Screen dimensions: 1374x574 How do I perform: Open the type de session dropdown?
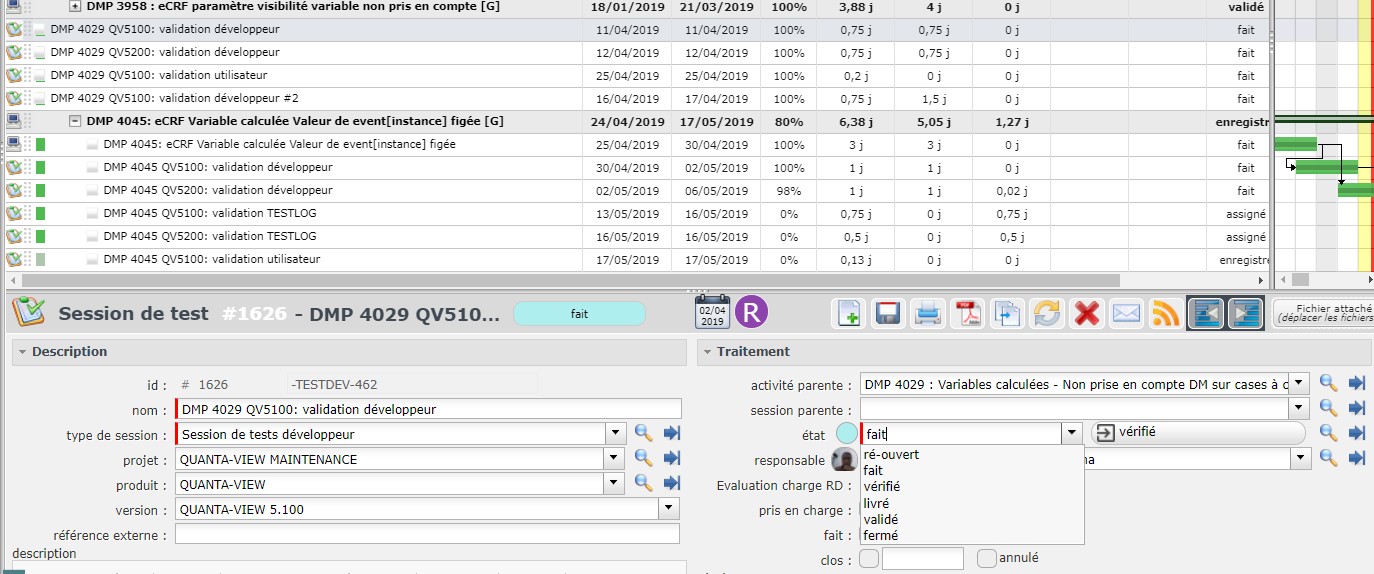615,434
